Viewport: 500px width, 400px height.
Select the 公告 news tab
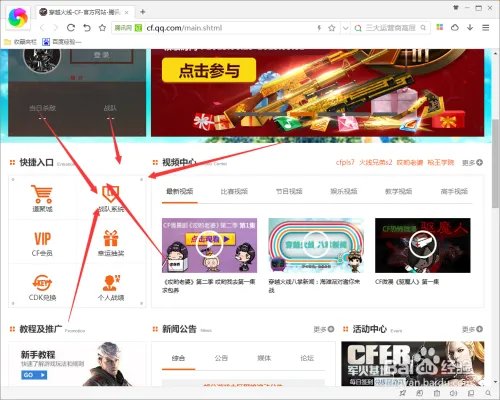(221, 358)
